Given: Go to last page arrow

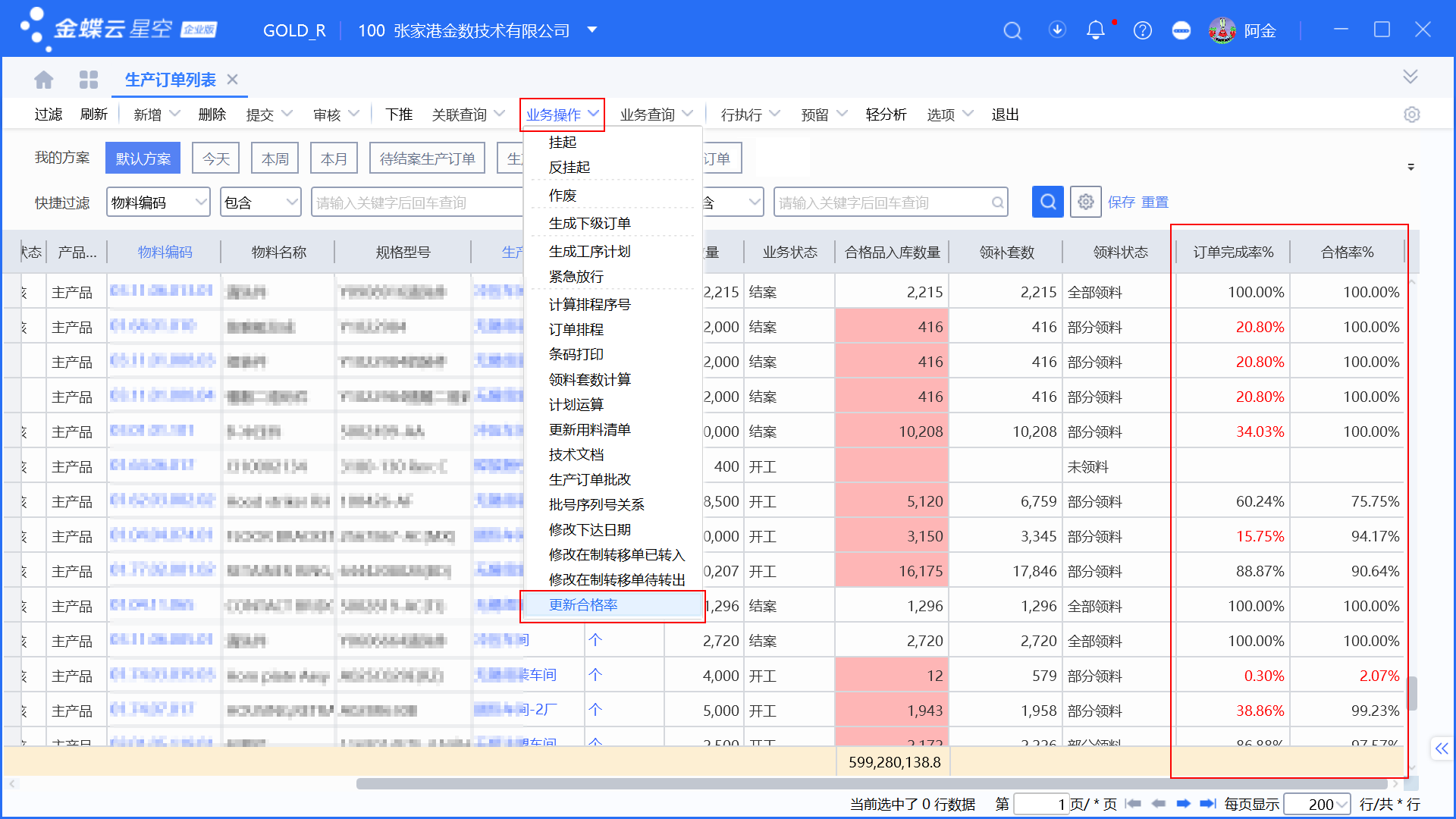Looking at the screenshot, I should tap(1208, 804).
